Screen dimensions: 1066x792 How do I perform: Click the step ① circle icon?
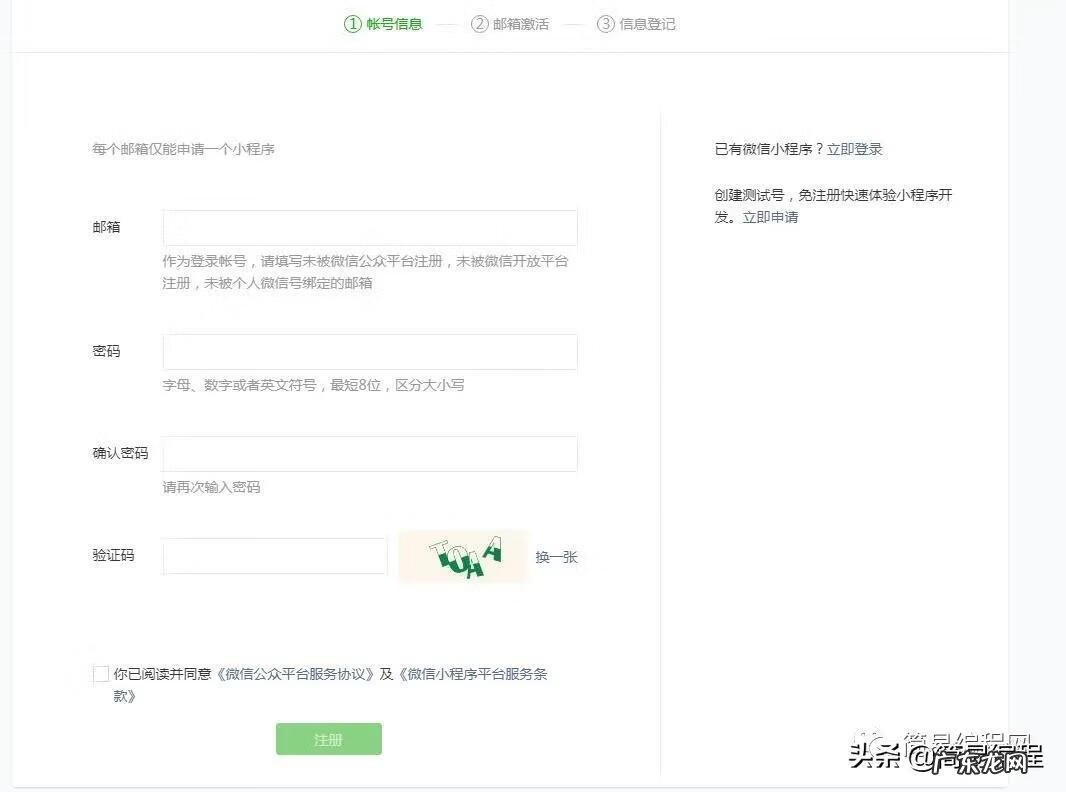(355, 22)
